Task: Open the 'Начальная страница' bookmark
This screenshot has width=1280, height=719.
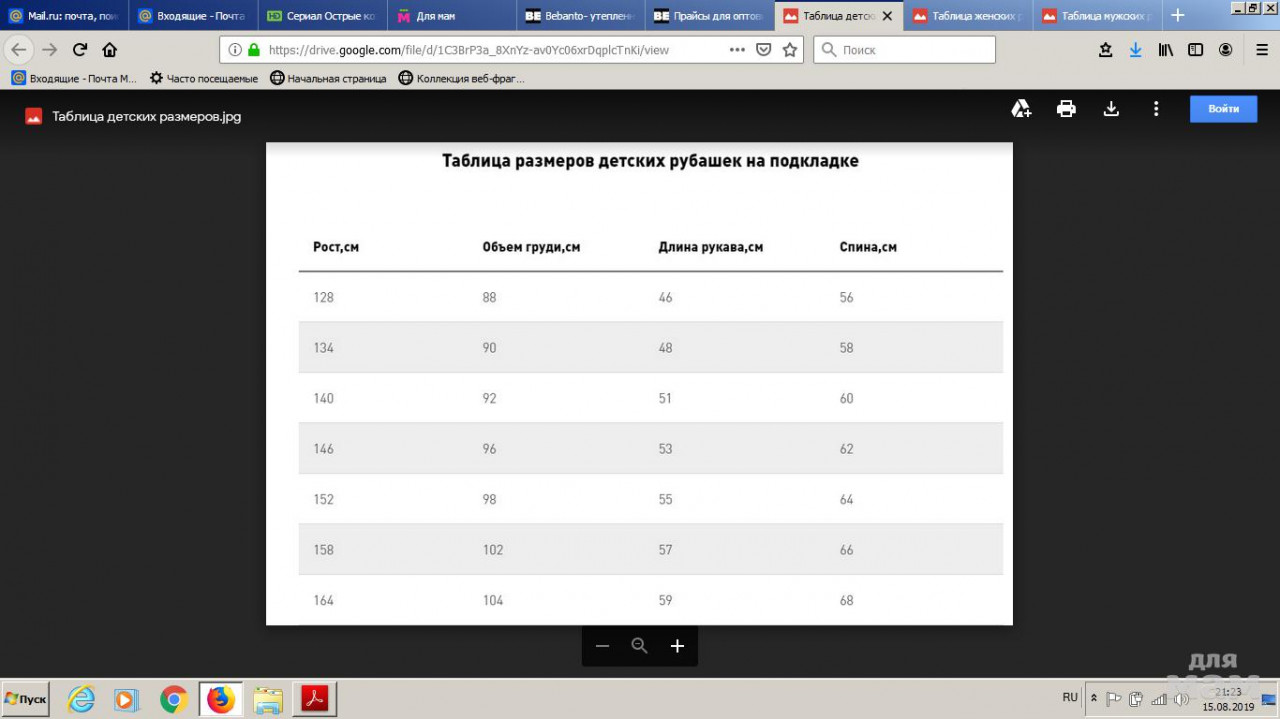Action: (328, 78)
